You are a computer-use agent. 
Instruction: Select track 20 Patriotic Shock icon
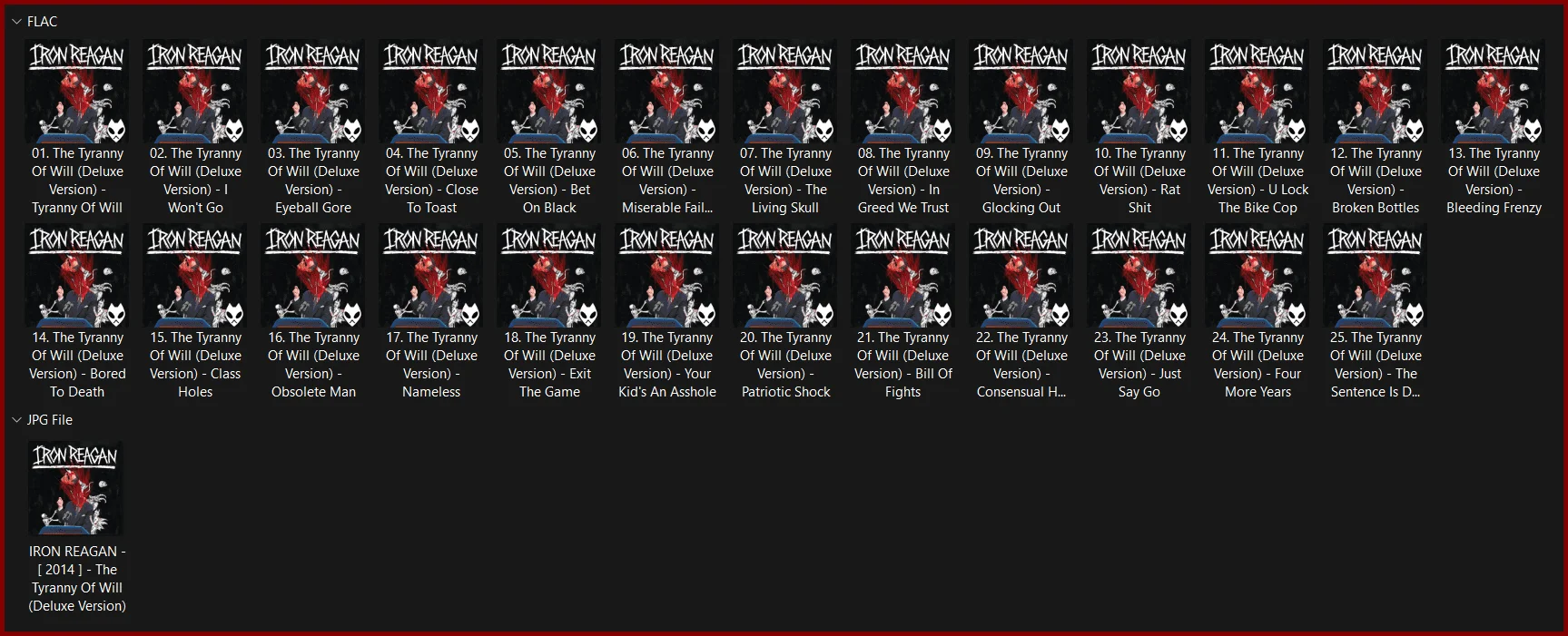tap(785, 275)
